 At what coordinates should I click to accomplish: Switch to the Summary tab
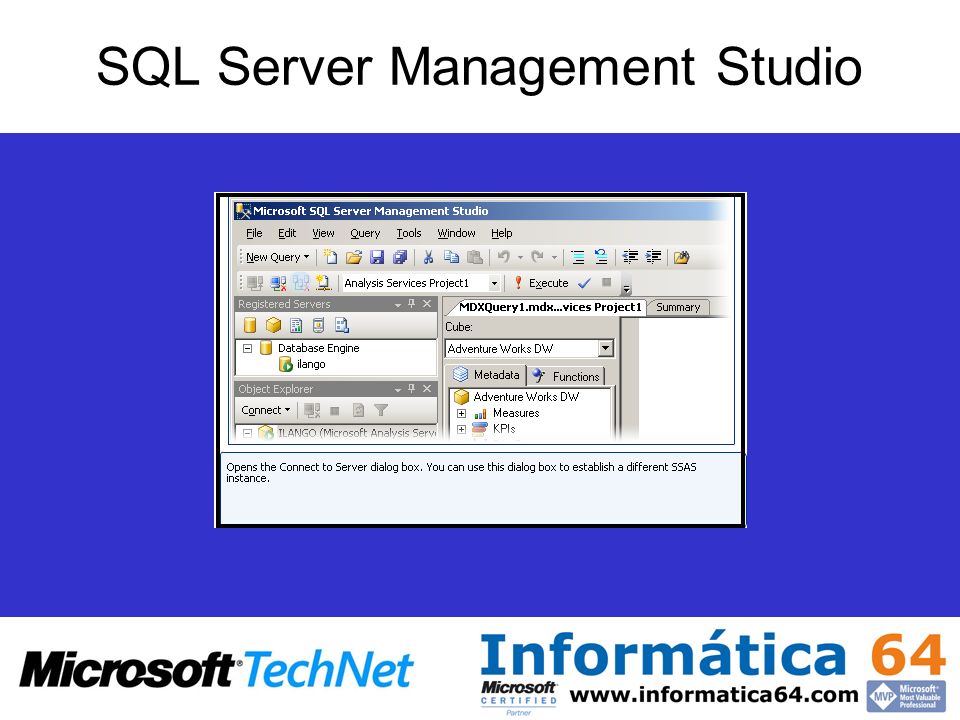point(678,307)
